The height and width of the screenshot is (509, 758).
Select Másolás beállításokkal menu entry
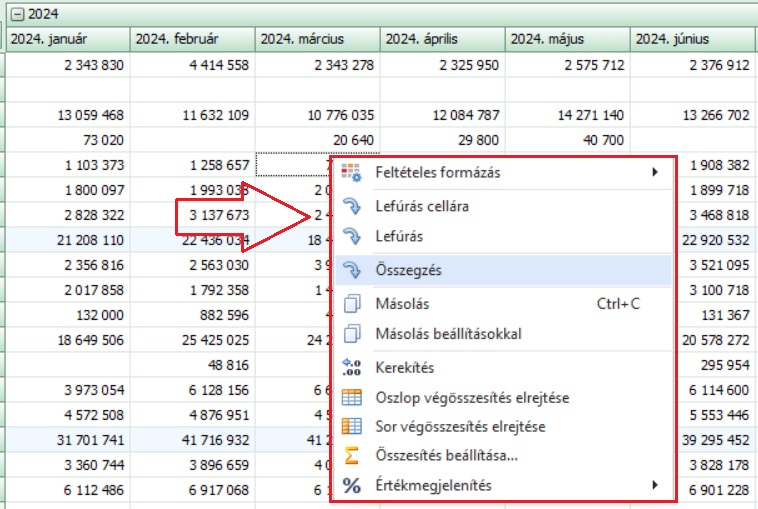pos(448,334)
